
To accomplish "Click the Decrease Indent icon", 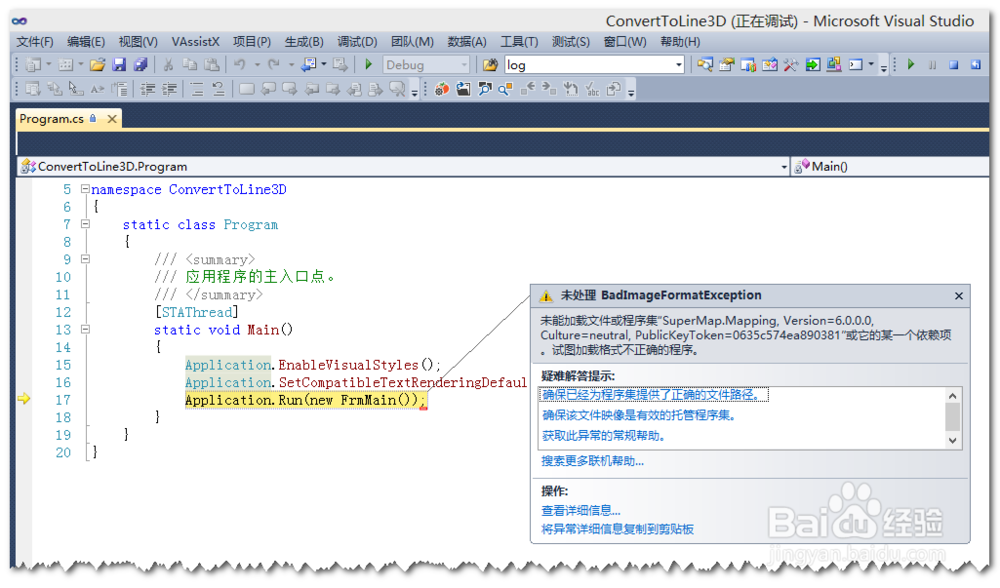I will pos(148,89).
